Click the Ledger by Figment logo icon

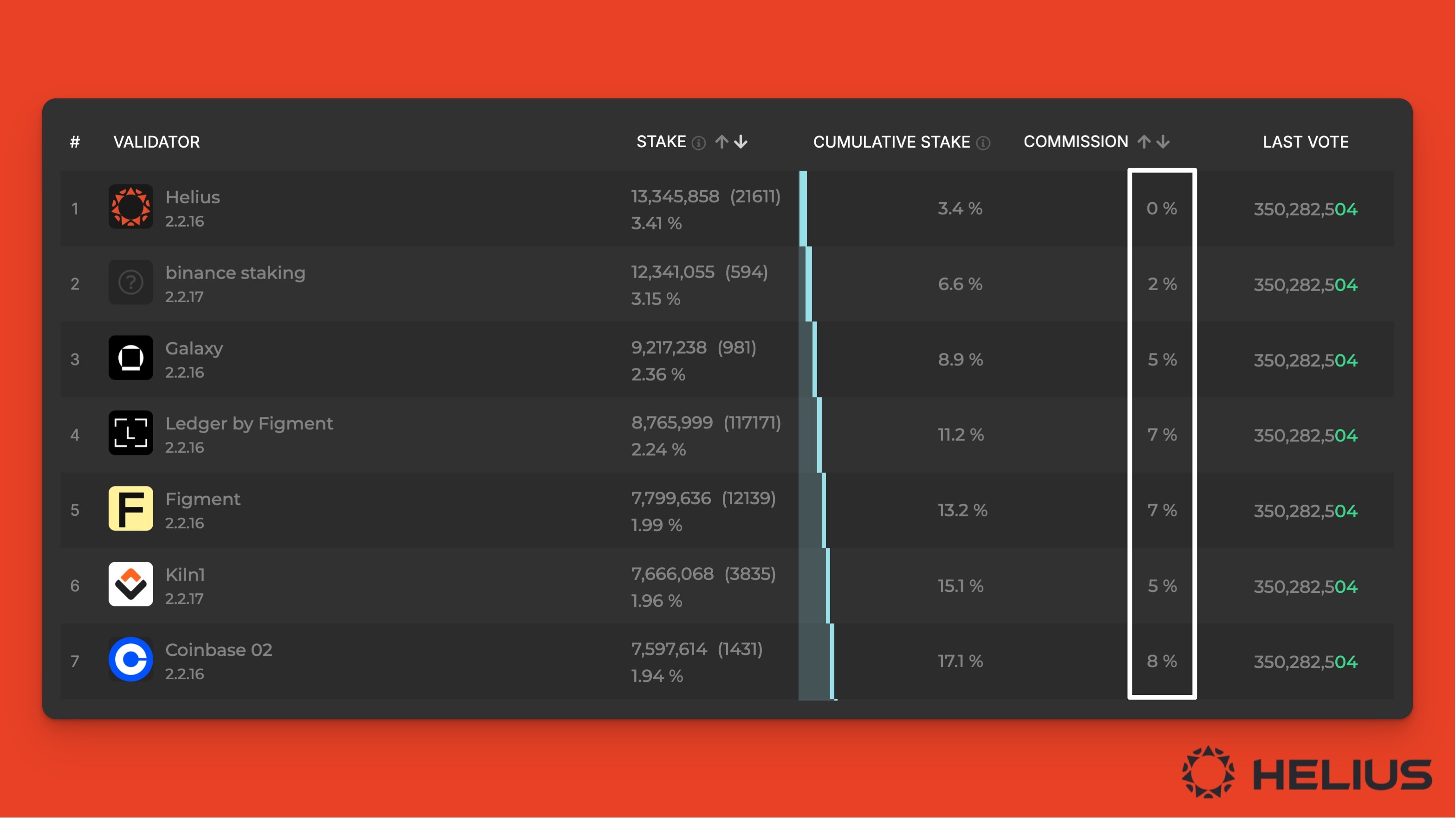coord(130,433)
